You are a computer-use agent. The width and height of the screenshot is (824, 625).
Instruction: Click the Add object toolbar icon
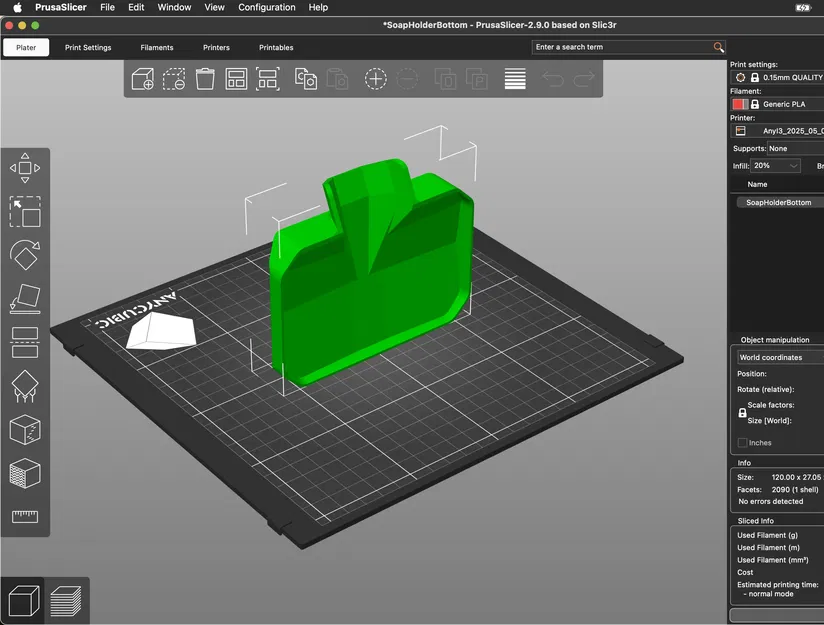pyautogui.click(x=142, y=79)
